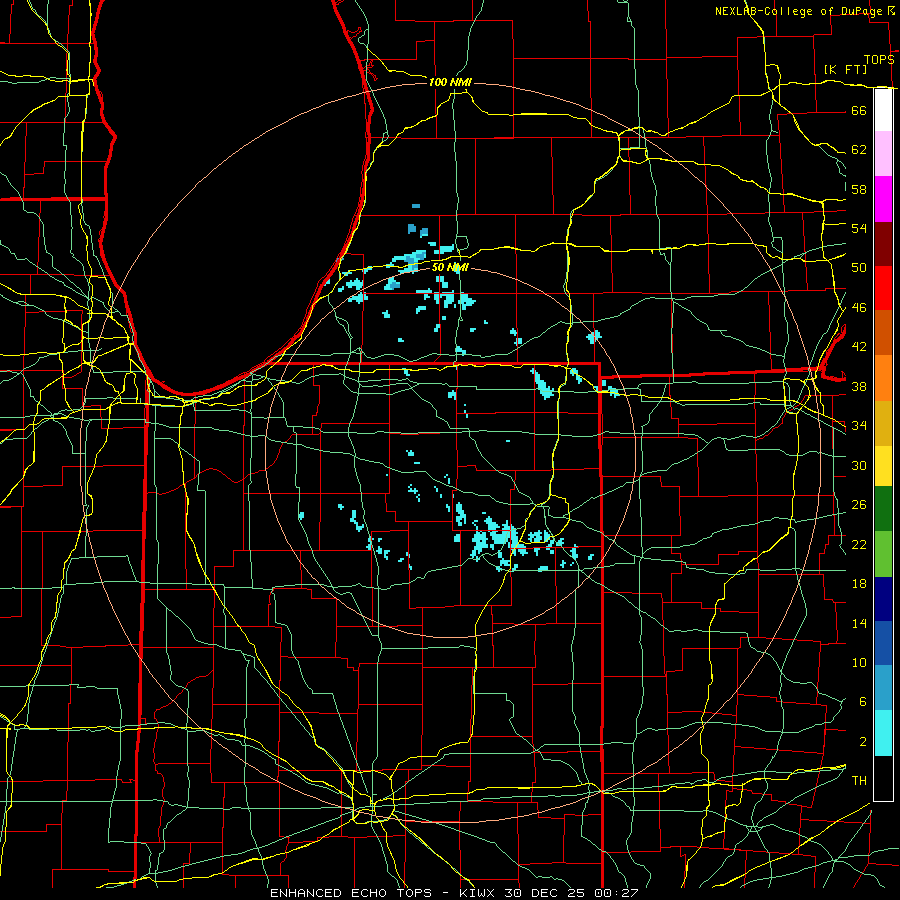Click the magenta legend swatch
The image size is (900, 900).
point(883,199)
